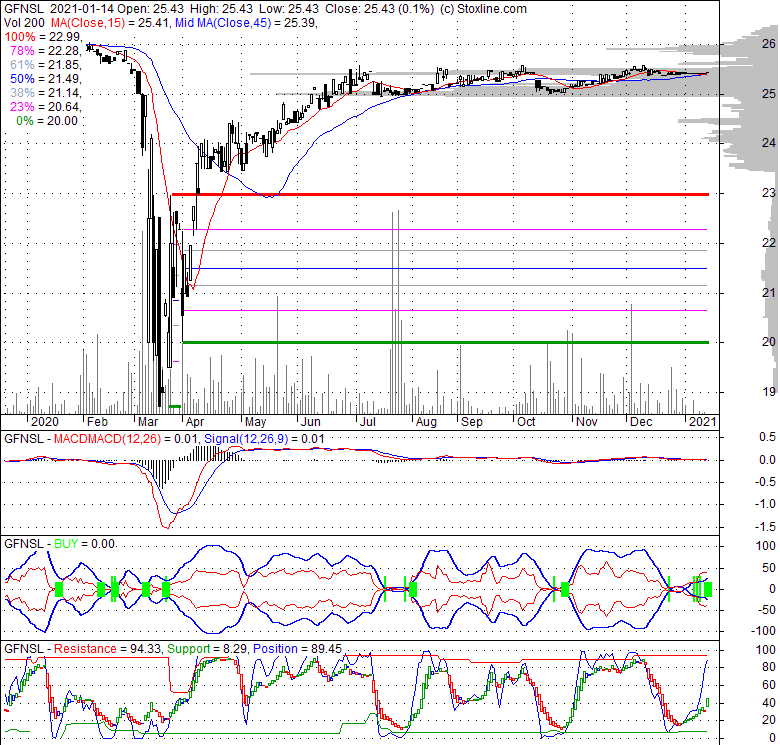Click the -1.5 MACD axis label

click(767, 527)
